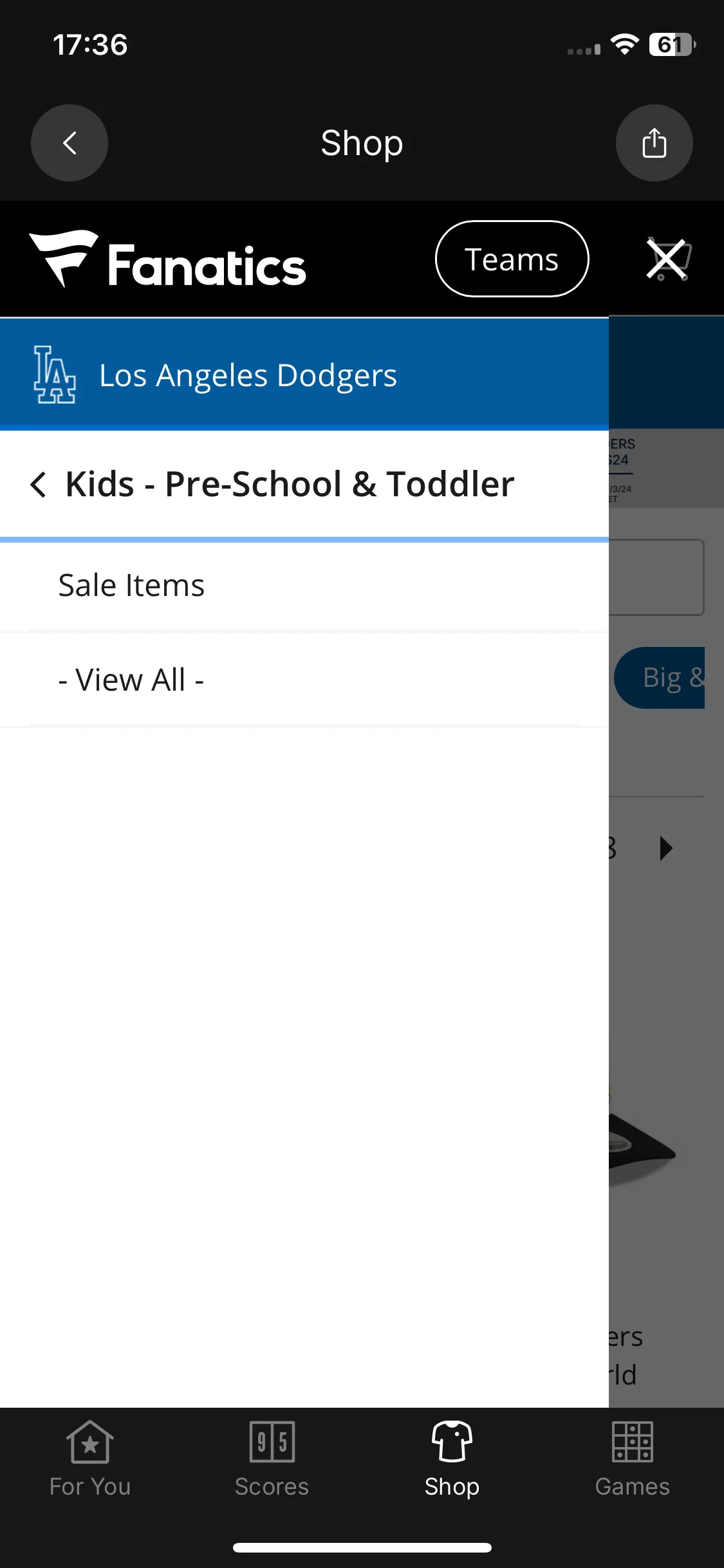The height and width of the screenshot is (1568, 724).
Task: Tap the LA Dodgers logo icon
Action: click(x=55, y=375)
